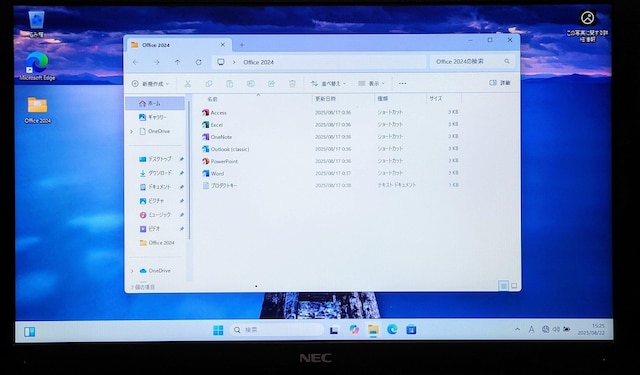Open ドキュメント in navigation pane

click(x=155, y=187)
